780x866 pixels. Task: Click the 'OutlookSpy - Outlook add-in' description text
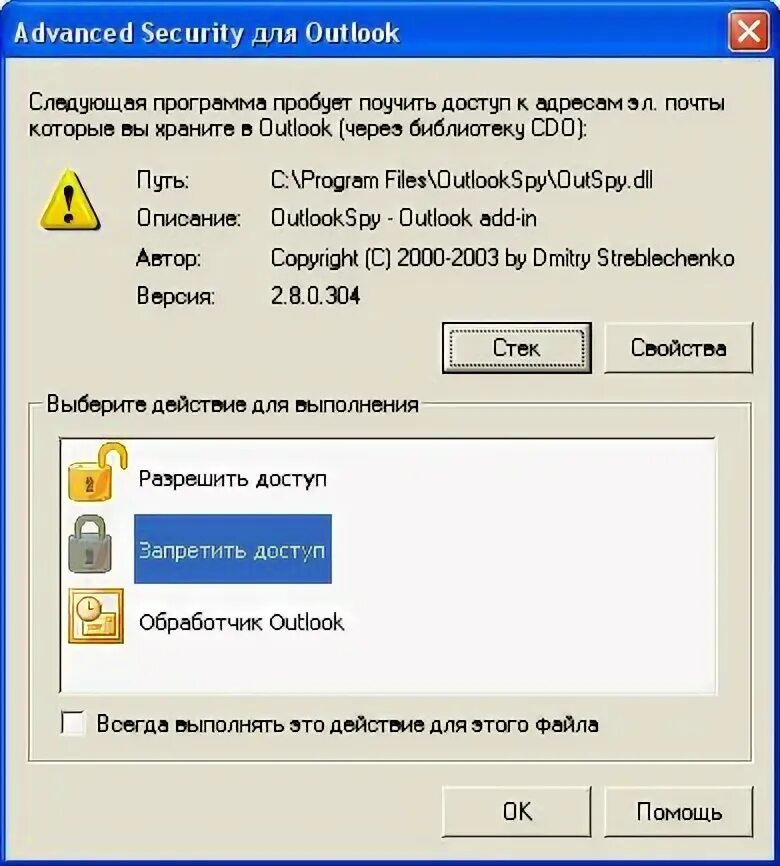(403, 219)
